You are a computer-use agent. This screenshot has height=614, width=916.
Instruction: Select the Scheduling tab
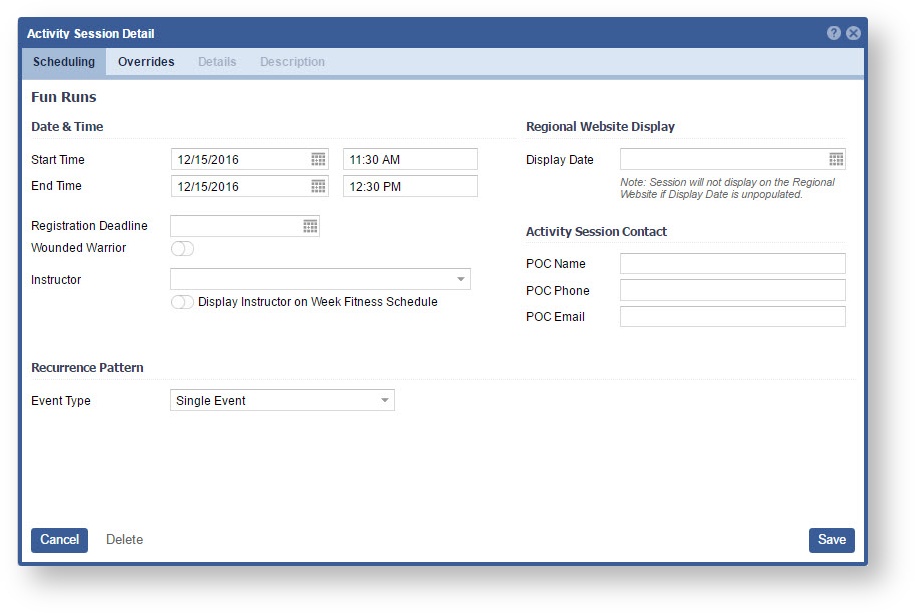click(x=64, y=62)
